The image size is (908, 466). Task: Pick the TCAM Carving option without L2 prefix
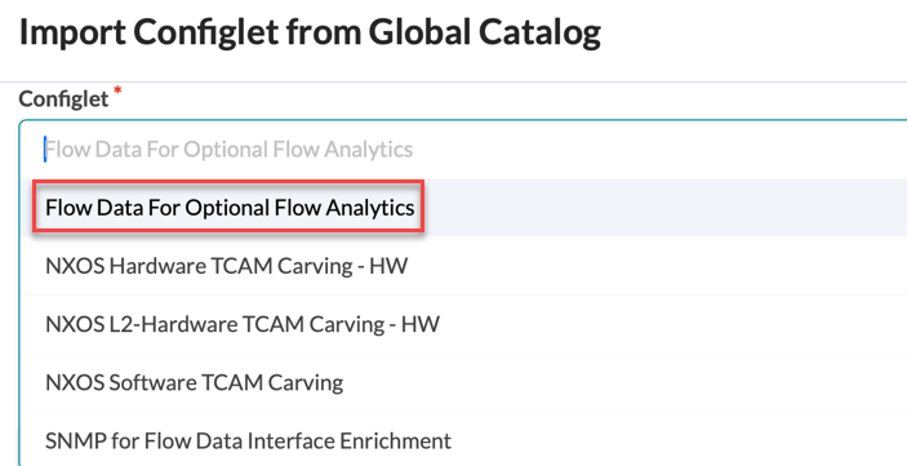point(228,266)
